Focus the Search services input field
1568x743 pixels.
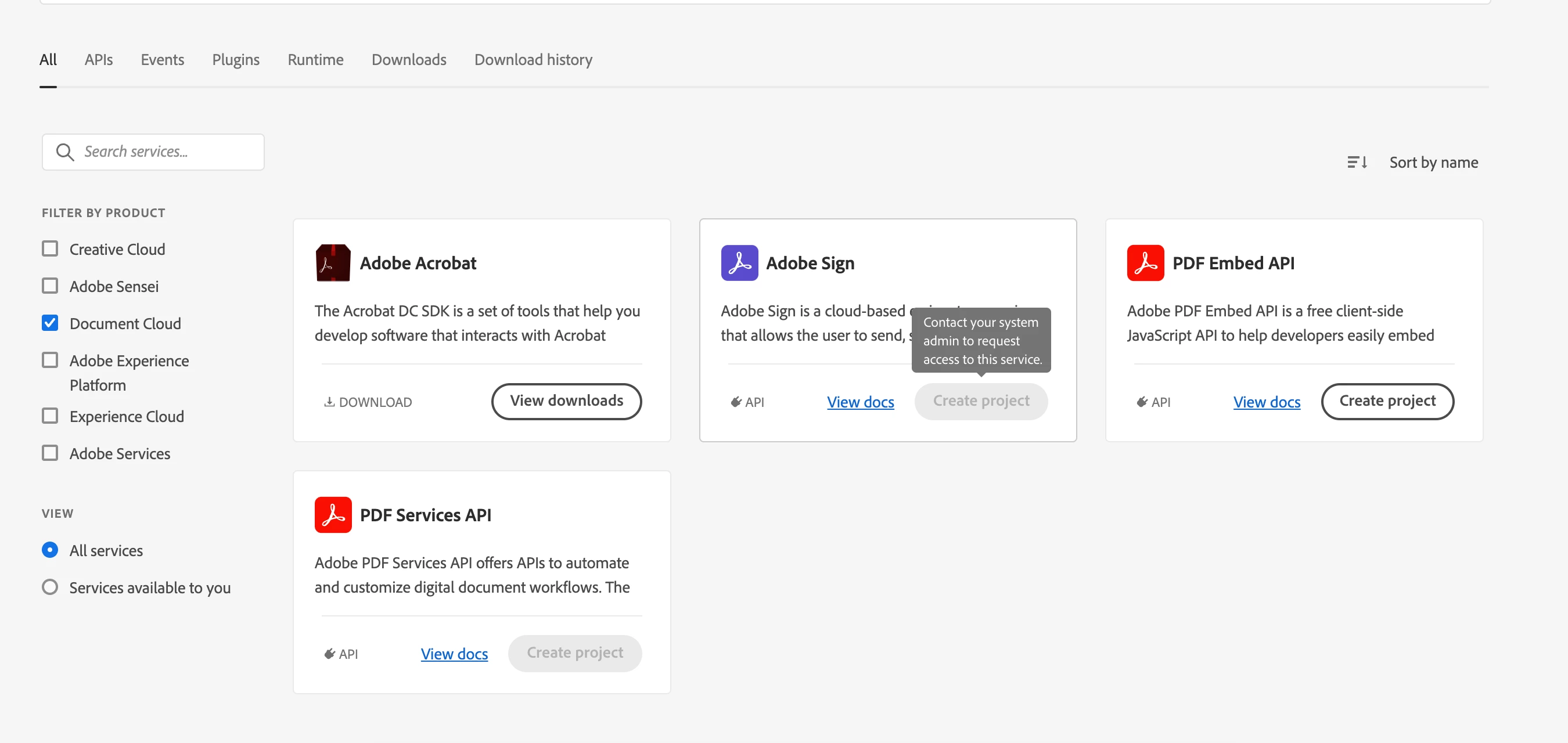164,152
